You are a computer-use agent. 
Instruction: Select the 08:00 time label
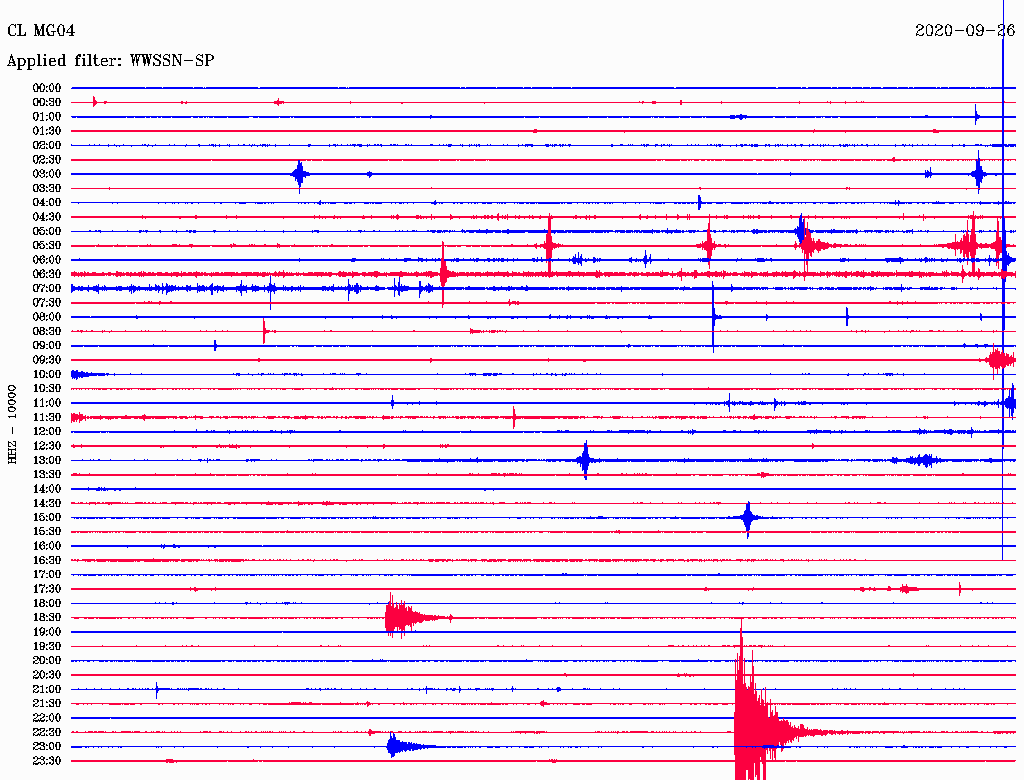pyautogui.click(x=47, y=317)
